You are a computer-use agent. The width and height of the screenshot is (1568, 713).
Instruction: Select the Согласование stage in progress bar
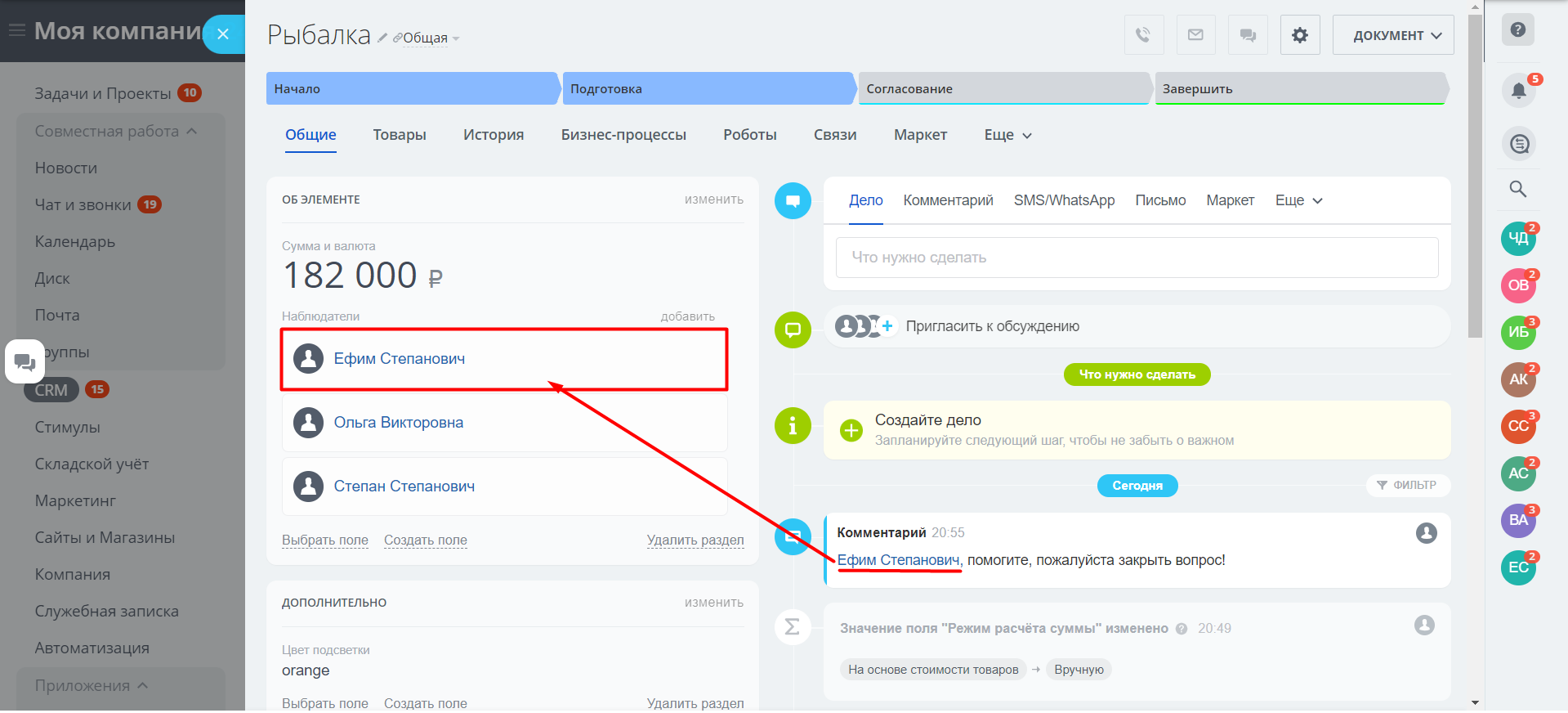1003,88
